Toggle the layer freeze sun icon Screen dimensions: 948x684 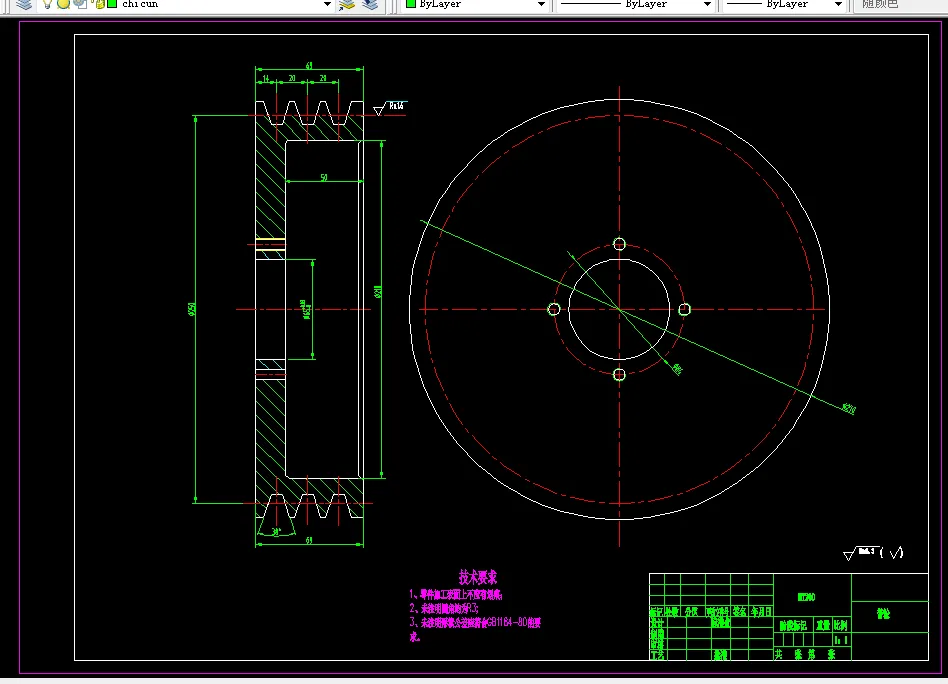(63, 4)
